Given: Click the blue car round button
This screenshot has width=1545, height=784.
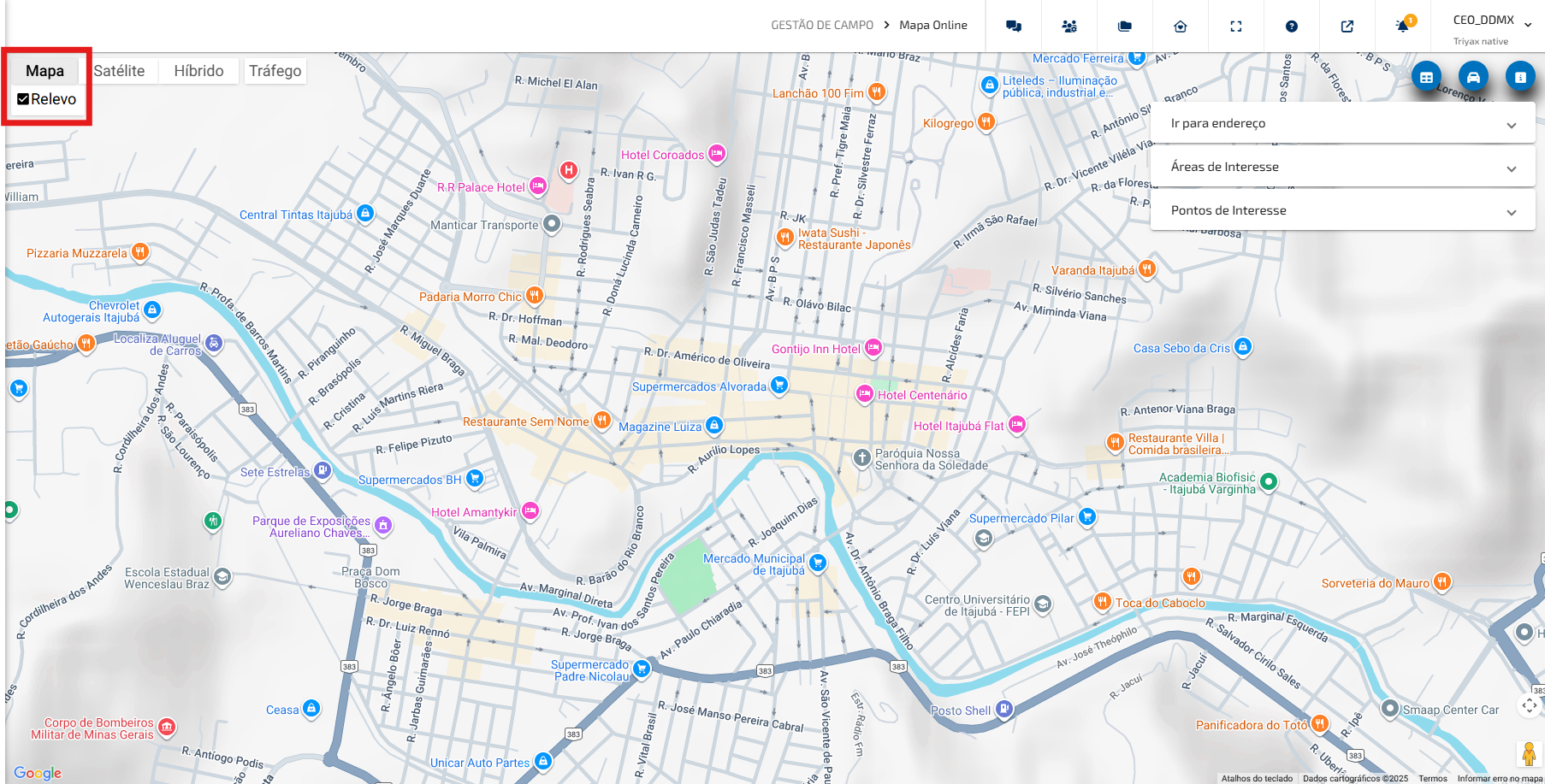Looking at the screenshot, I should [x=1473, y=77].
